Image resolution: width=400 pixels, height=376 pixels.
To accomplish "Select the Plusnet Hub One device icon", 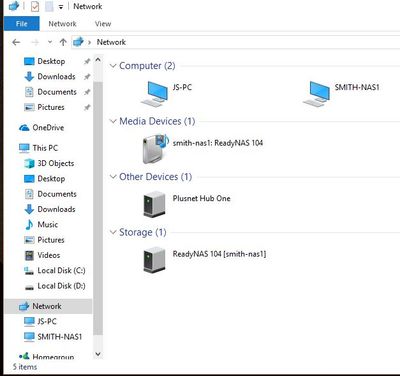I will (x=154, y=204).
